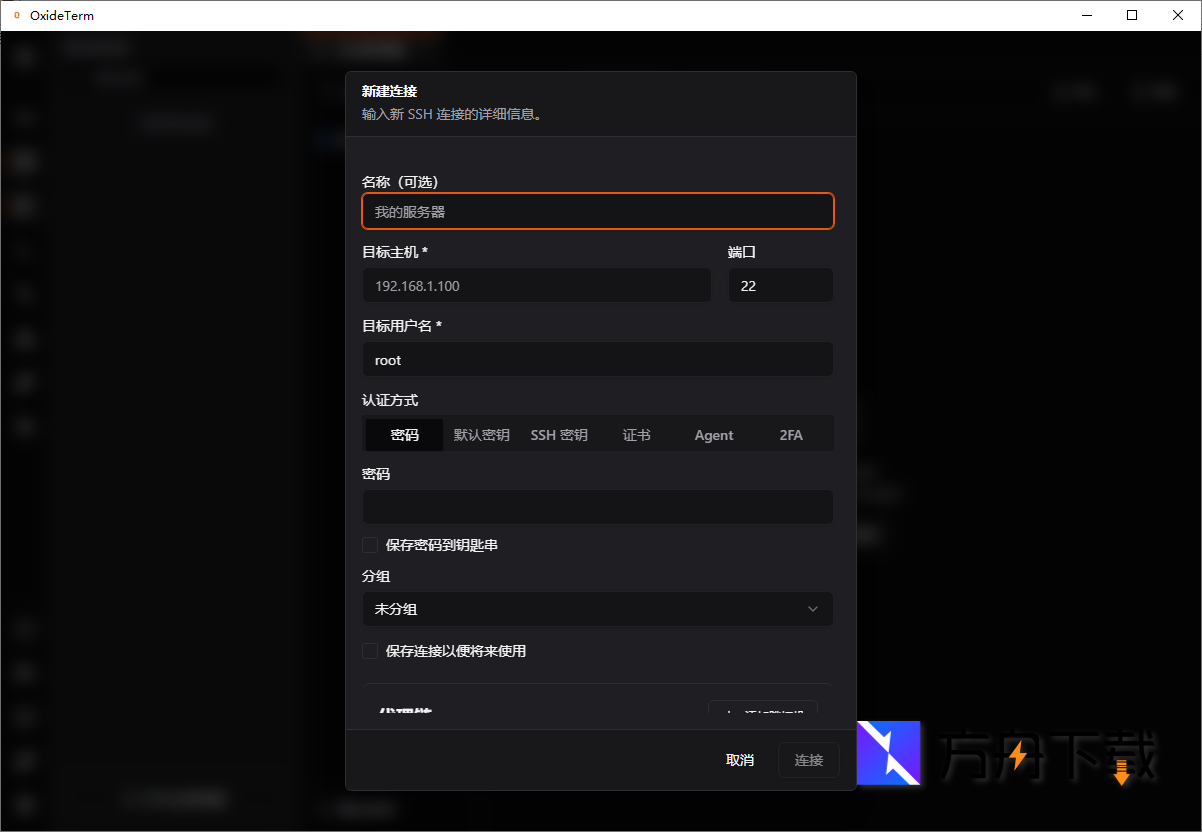The height and width of the screenshot is (832, 1202).
Task: Select the 2FA authentication method
Action: pos(790,435)
